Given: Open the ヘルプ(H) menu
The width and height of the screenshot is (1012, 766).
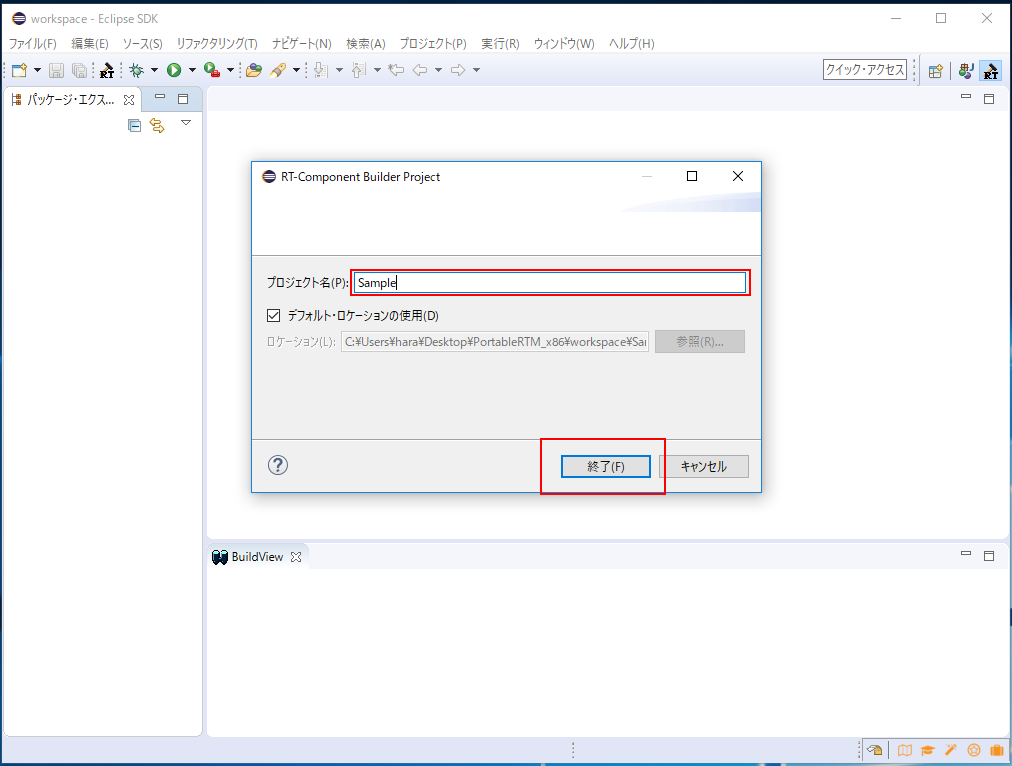Looking at the screenshot, I should [x=632, y=43].
